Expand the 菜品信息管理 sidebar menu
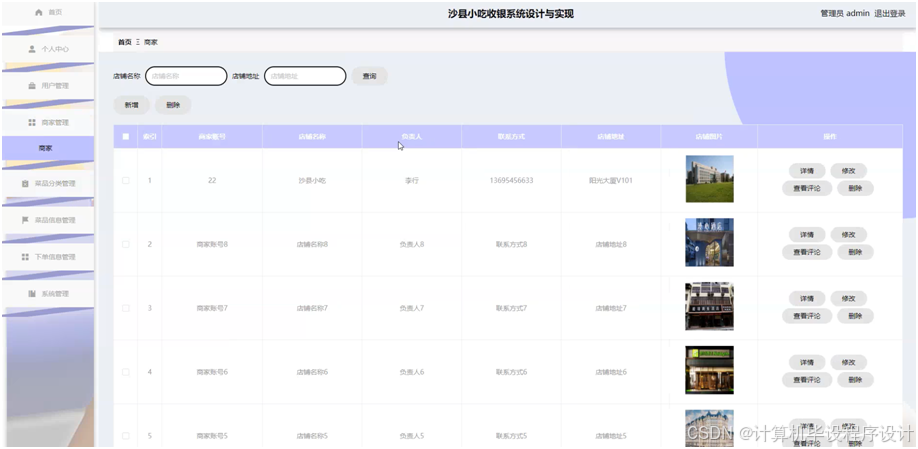918x449 pixels. [48, 220]
